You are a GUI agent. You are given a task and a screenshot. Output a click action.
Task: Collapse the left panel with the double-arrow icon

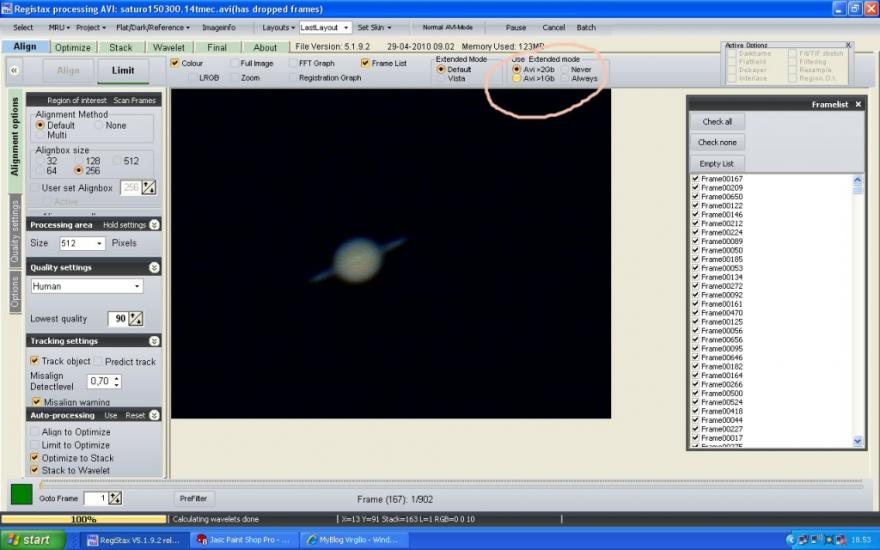[14, 70]
